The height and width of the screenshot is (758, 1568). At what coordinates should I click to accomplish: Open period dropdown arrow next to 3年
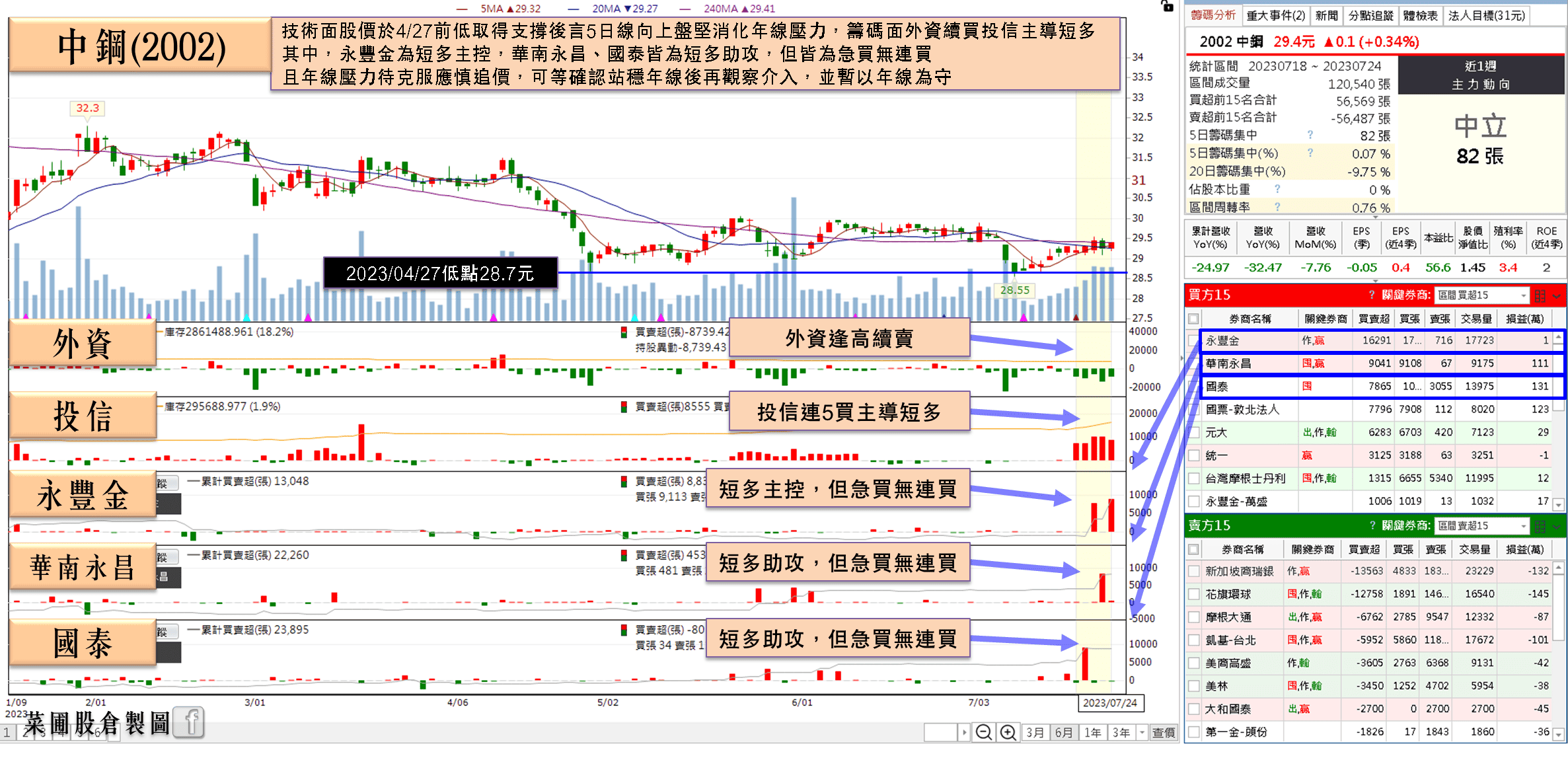point(1142,732)
